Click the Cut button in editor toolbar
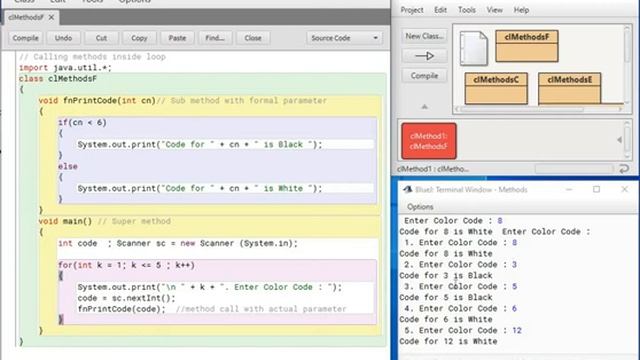 [101, 38]
